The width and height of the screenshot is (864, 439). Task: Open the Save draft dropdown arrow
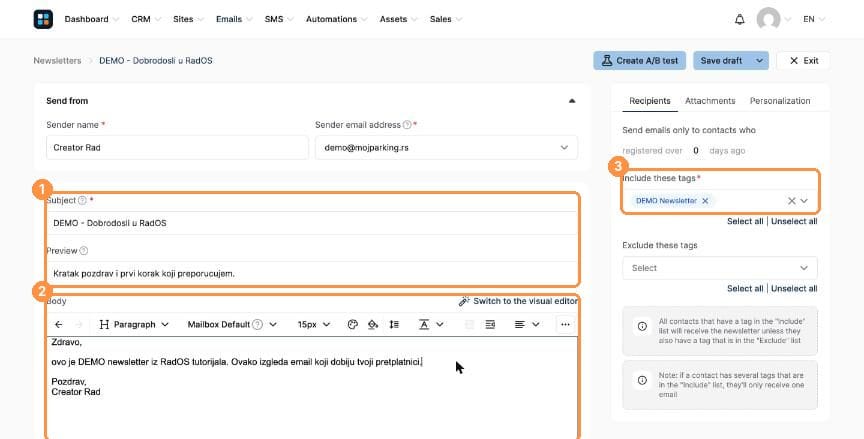[x=759, y=61]
